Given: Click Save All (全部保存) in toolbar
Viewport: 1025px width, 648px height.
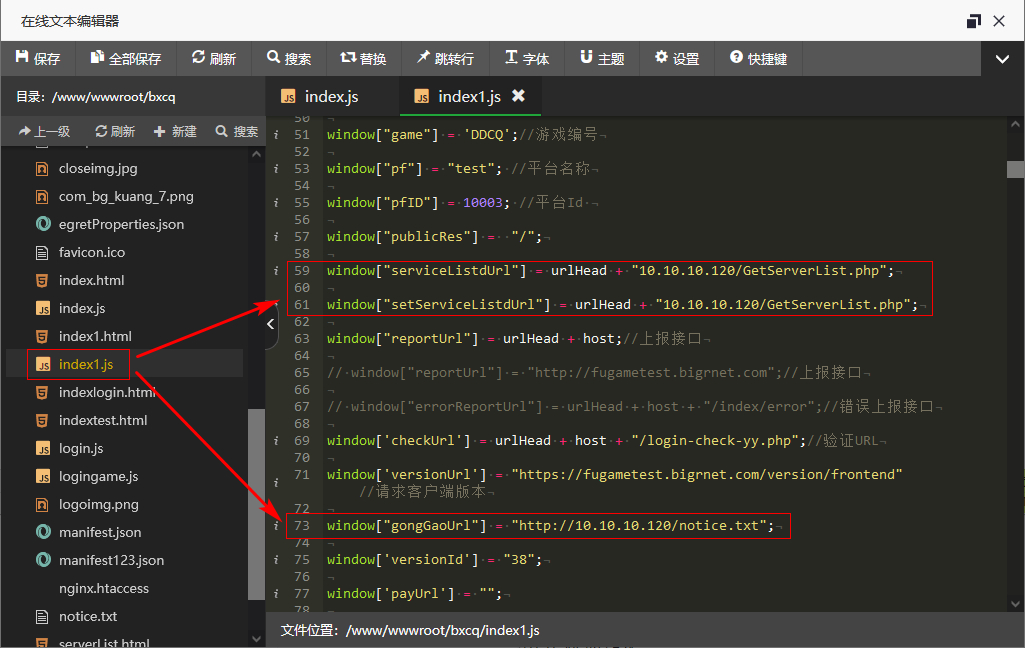Looking at the screenshot, I should click(126, 59).
